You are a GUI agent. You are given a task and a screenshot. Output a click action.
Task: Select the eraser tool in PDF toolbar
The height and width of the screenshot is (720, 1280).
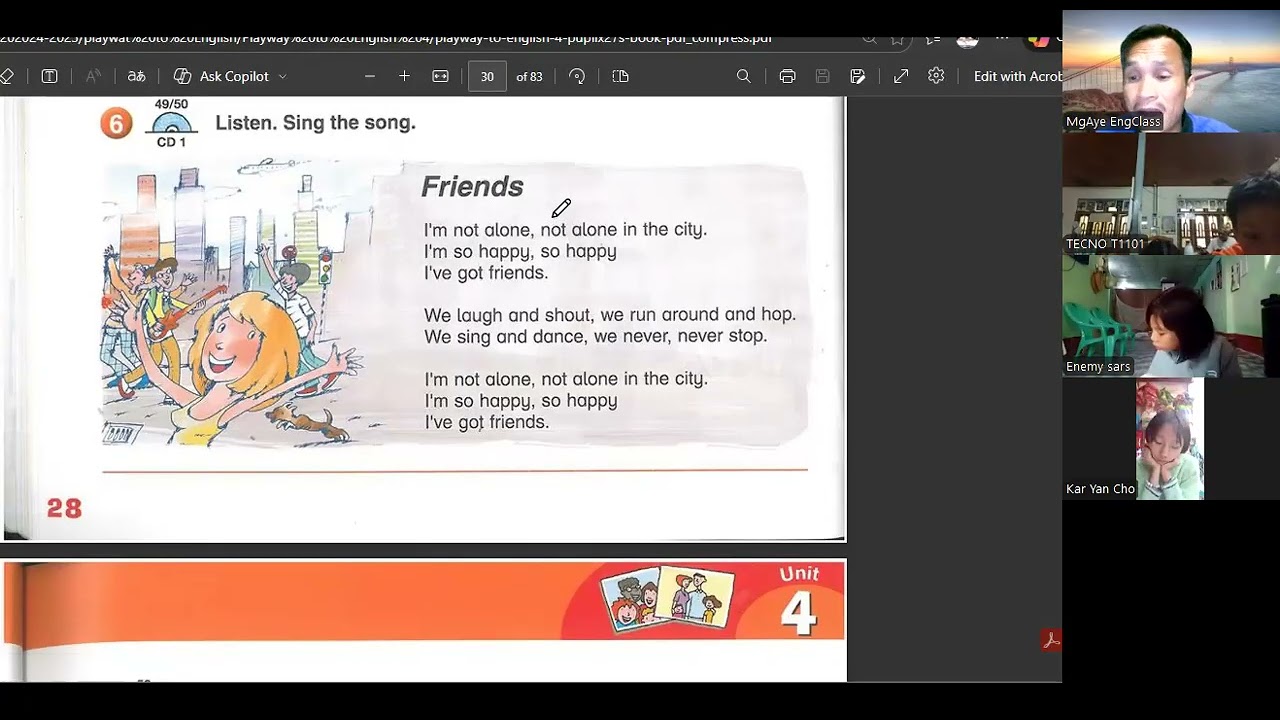point(6,76)
